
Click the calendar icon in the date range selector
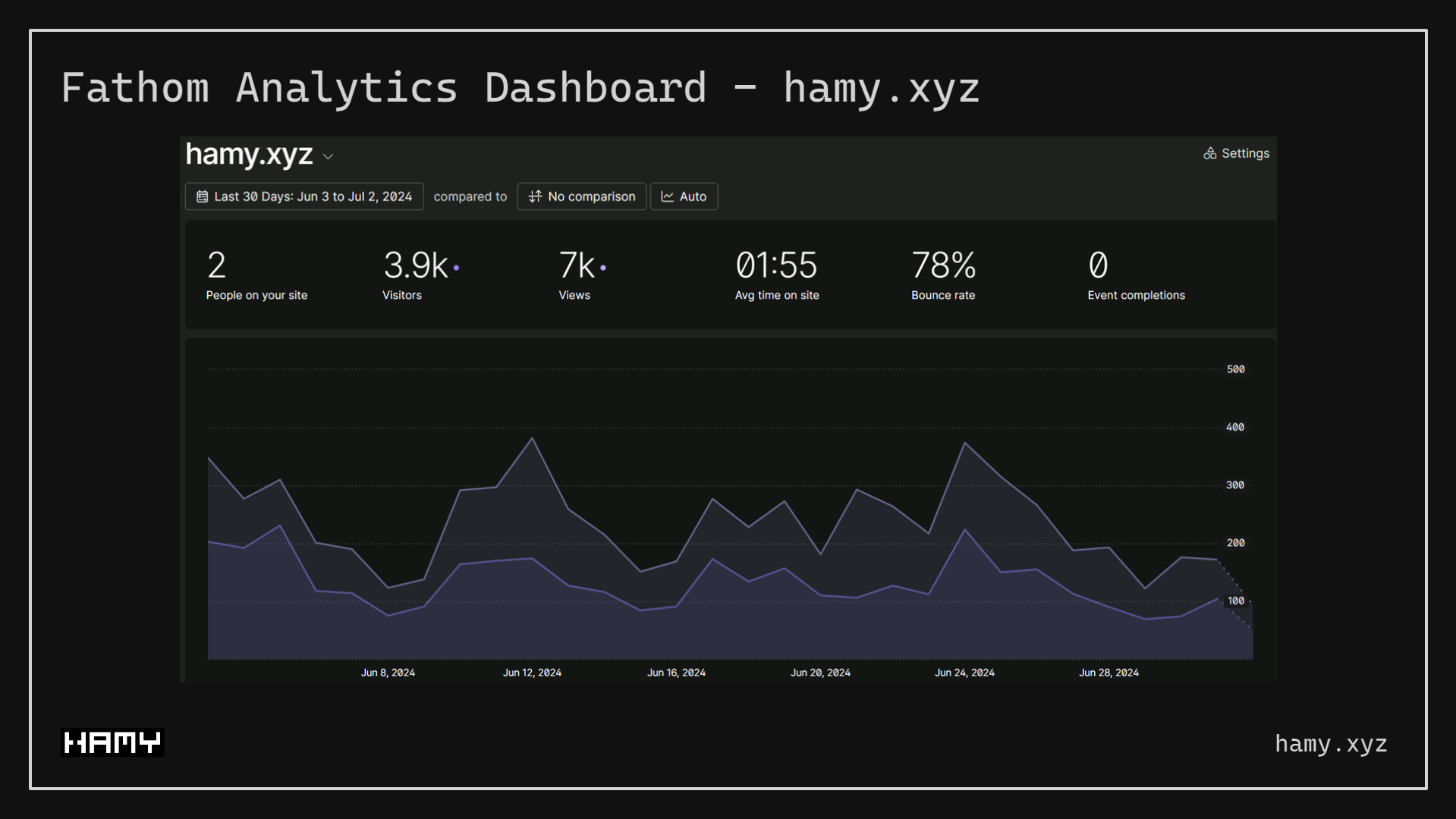click(x=202, y=196)
